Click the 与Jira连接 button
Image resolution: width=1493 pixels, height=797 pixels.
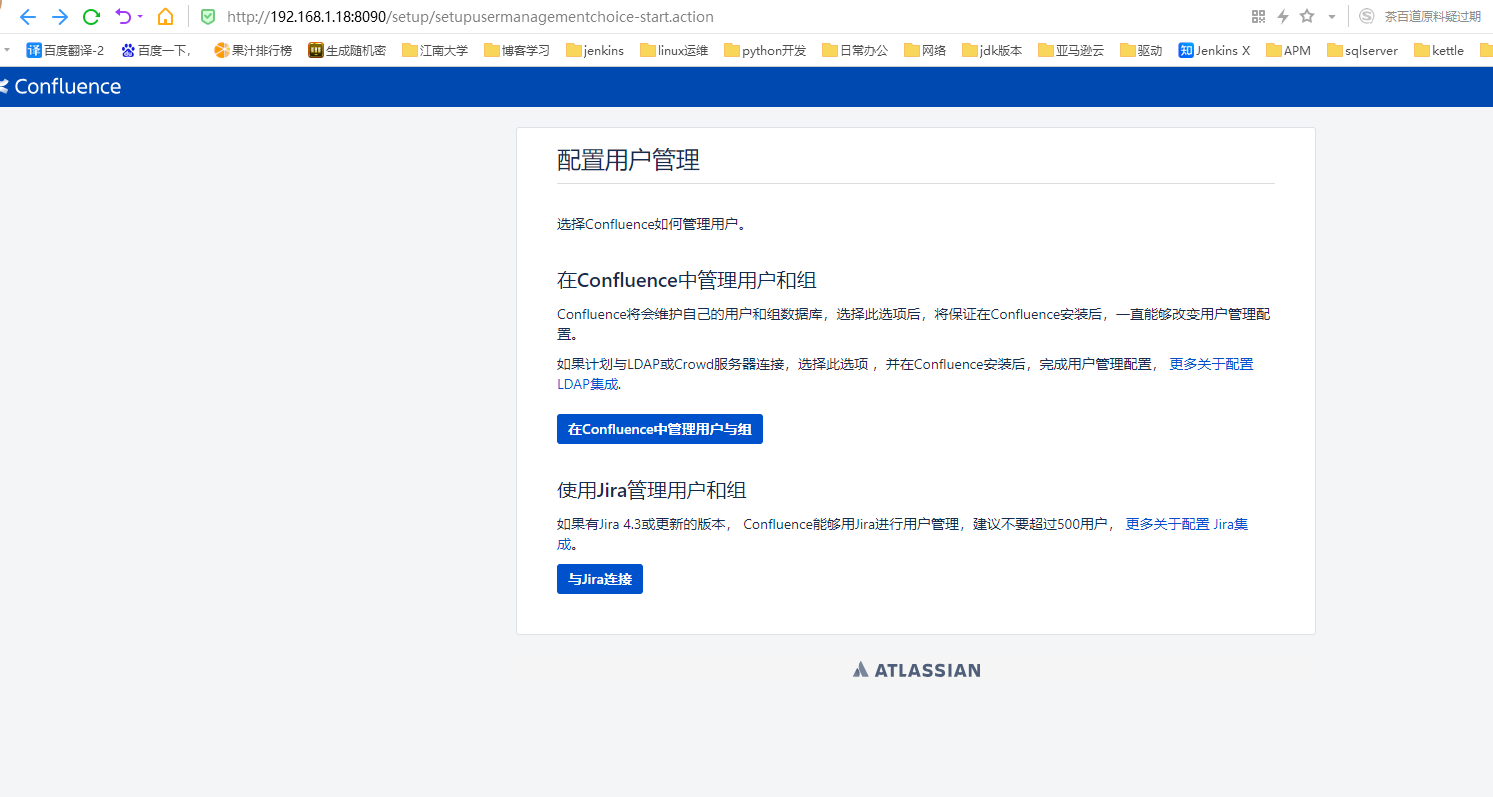[600, 579]
